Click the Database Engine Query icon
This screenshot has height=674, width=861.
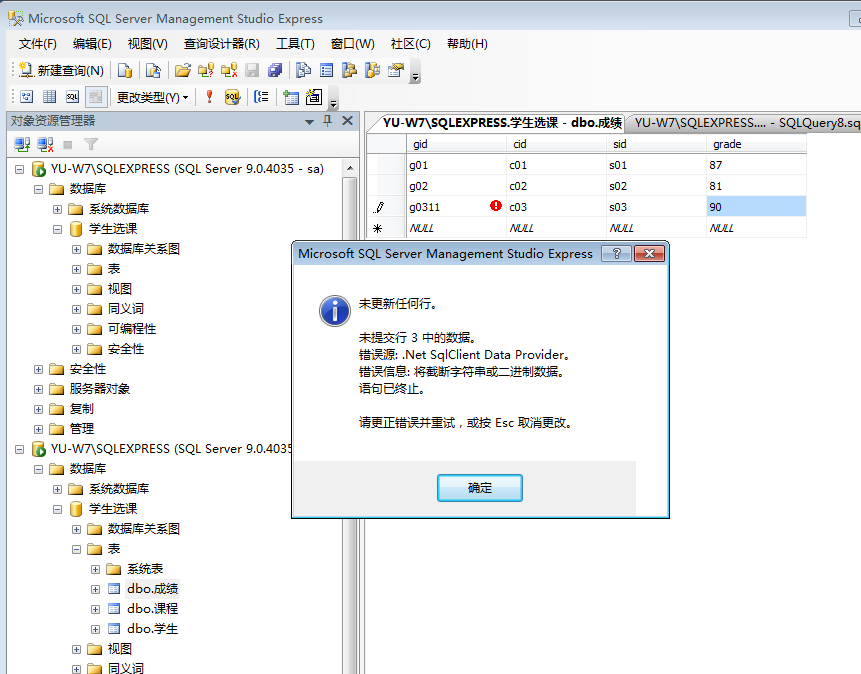click(x=125, y=70)
